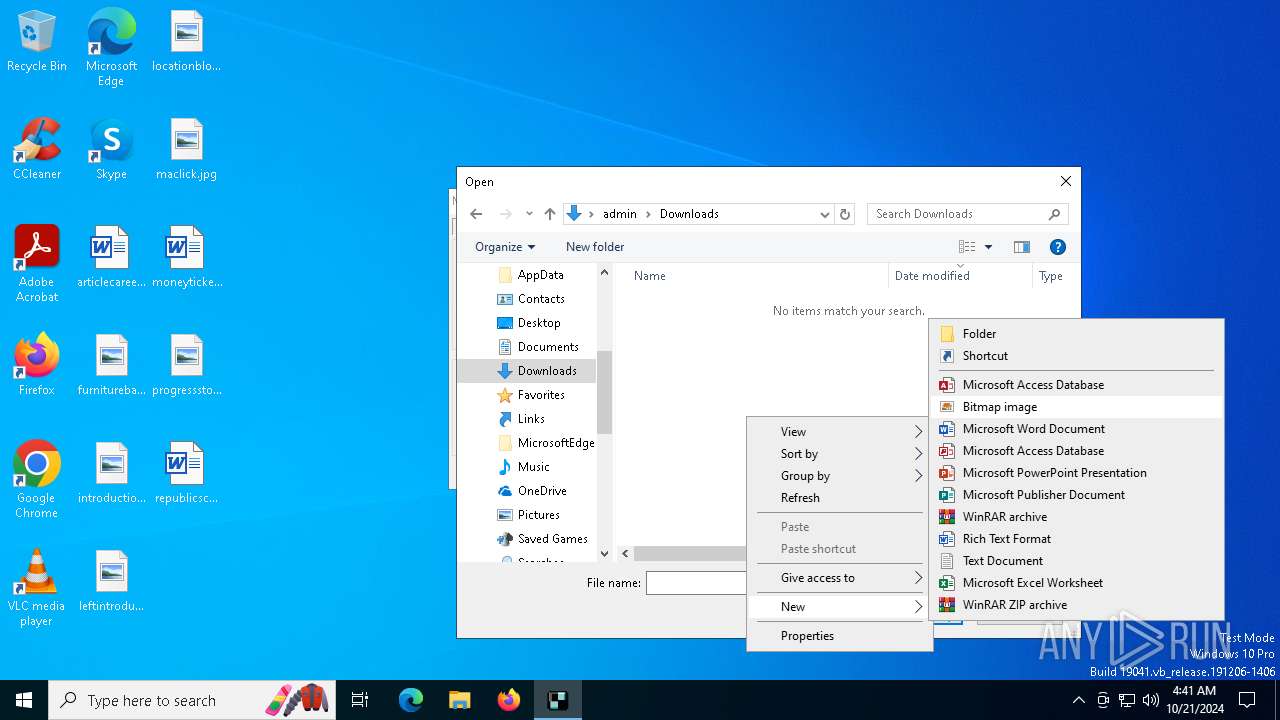Click the navigation pane scroll up arrow
The image size is (1280, 720).
pyautogui.click(x=604, y=272)
